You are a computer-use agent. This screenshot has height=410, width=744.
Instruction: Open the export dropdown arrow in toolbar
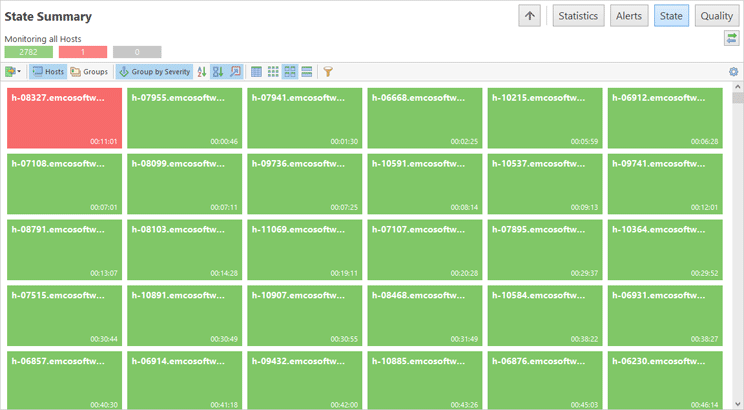pyautogui.click(x=19, y=72)
